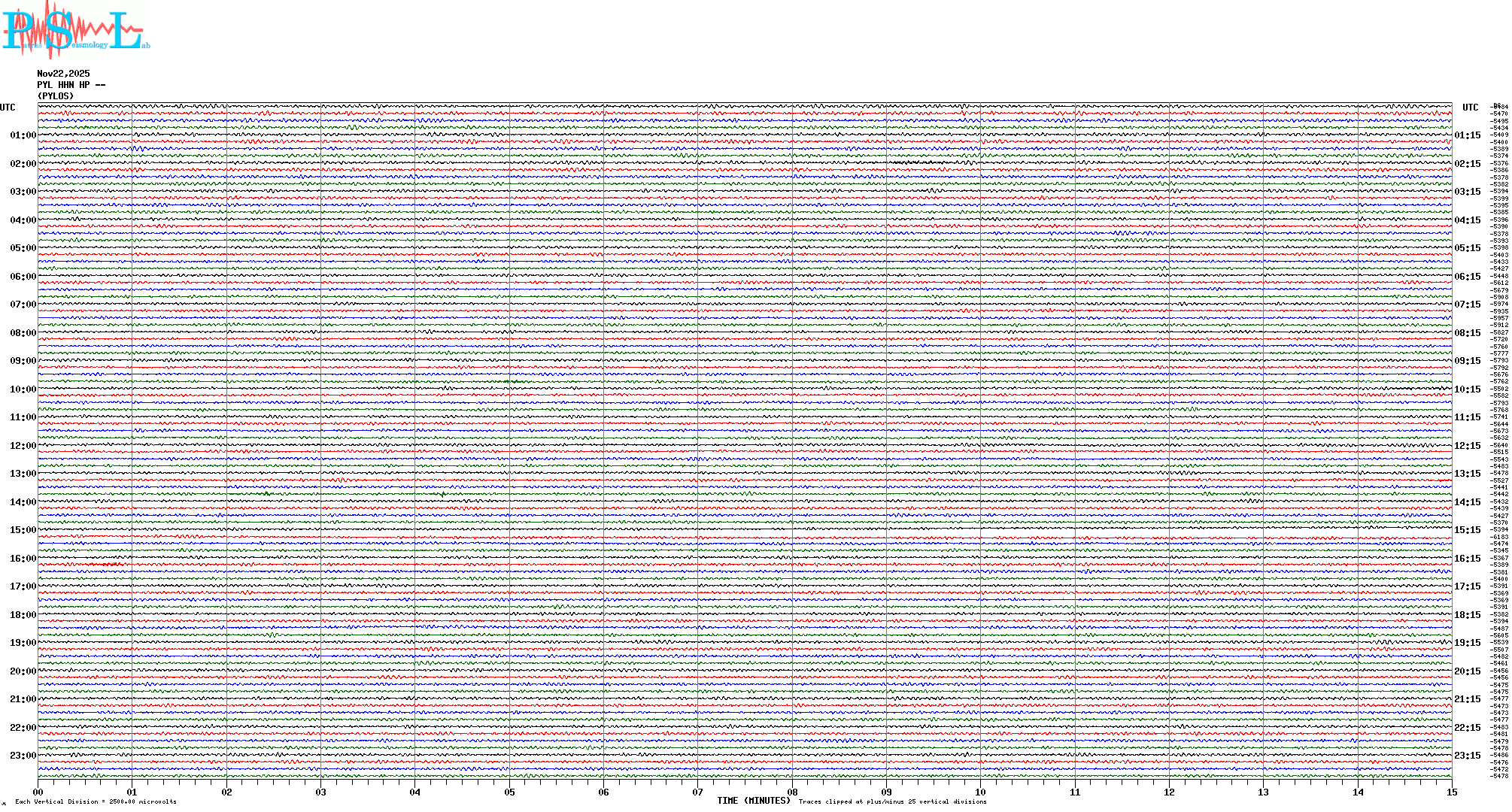This screenshot has height=812, width=1512.
Task: Click the left UTC axis label
Action: [8, 108]
